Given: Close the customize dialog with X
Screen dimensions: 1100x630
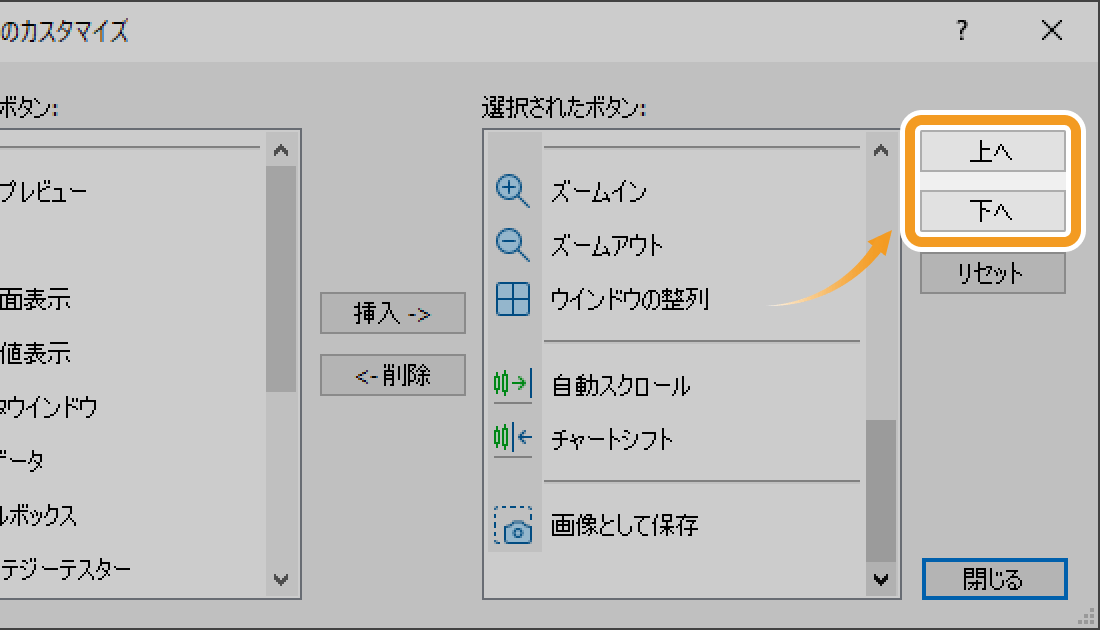Looking at the screenshot, I should click(x=1052, y=30).
